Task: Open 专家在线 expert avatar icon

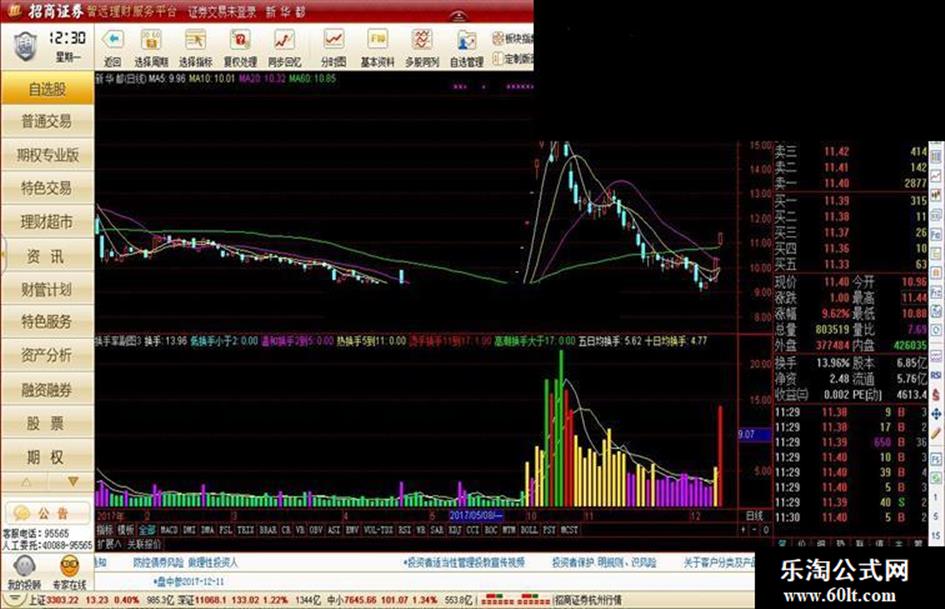Action: (x=70, y=567)
